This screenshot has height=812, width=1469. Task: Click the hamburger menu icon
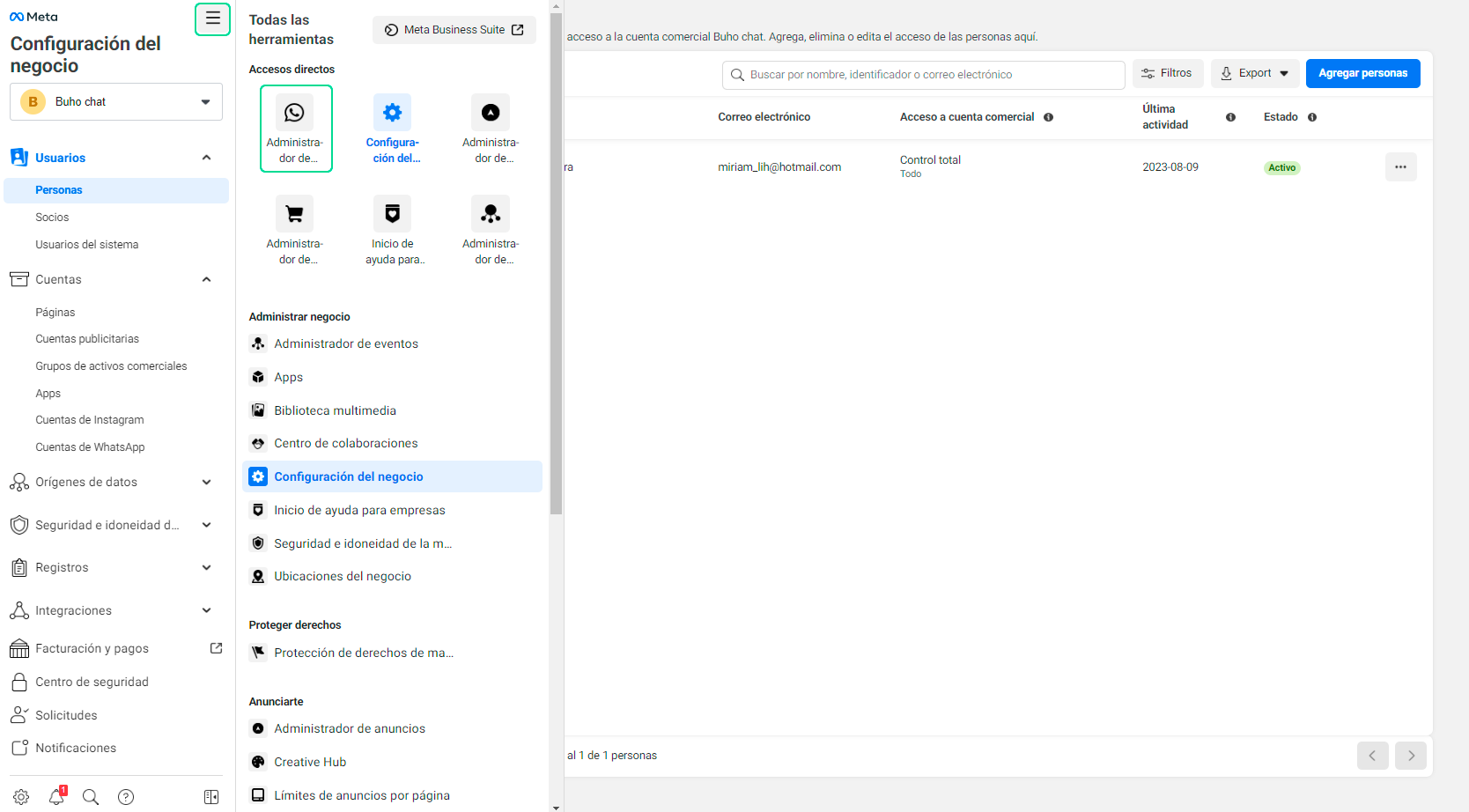(212, 19)
